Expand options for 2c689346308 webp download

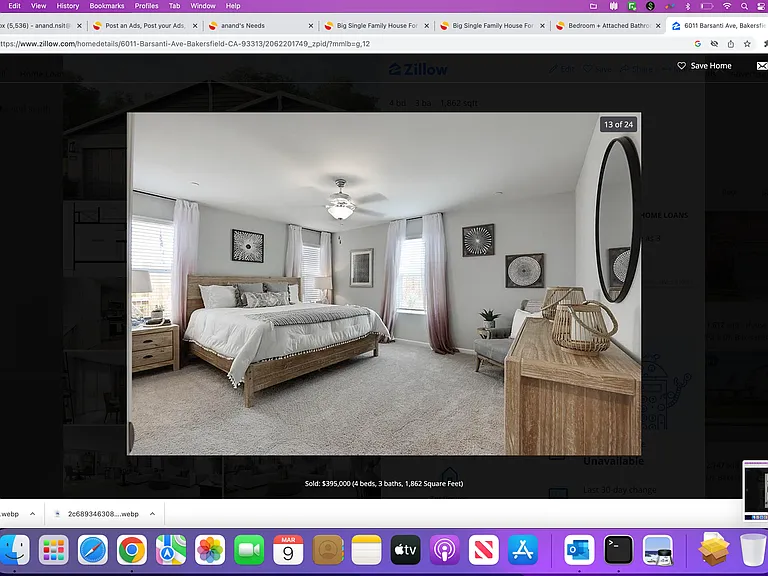pyautogui.click(x=152, y=514)
